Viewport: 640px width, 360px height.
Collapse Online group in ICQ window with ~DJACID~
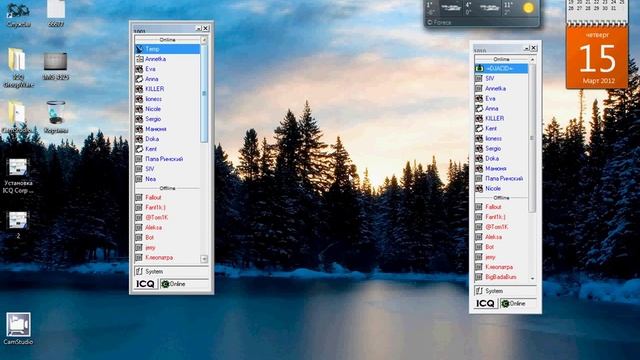point(502,59)
